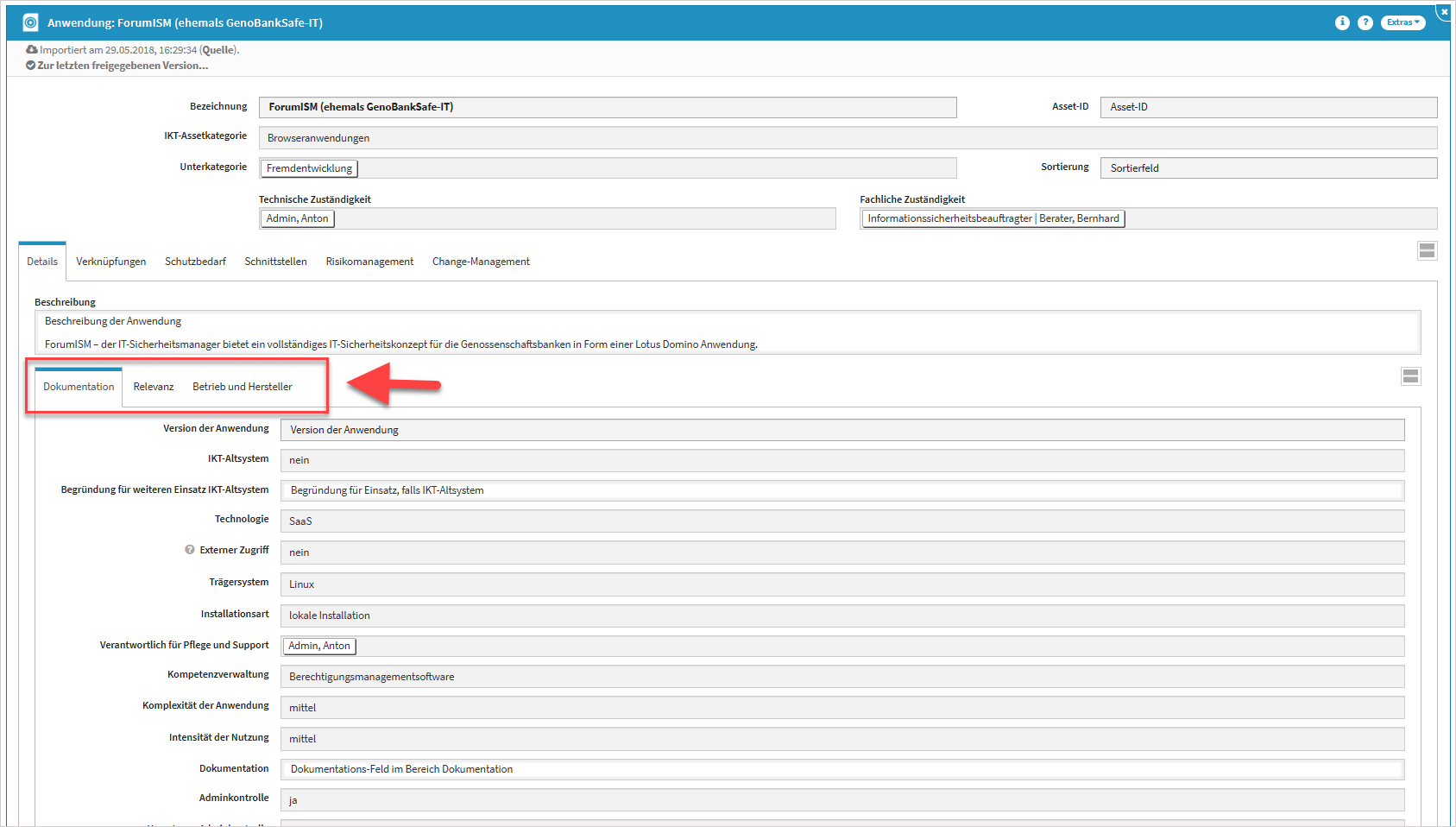Screen dimensions: 1456x827
Task: Click the checkmark icon before Zur letzten Version
Action: pos(31,66)
